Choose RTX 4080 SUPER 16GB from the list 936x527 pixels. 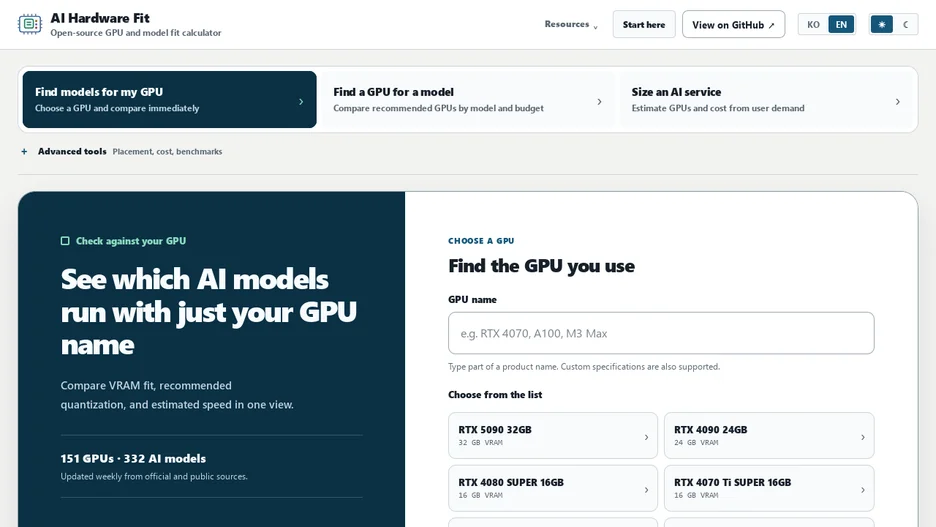(553, 488)
